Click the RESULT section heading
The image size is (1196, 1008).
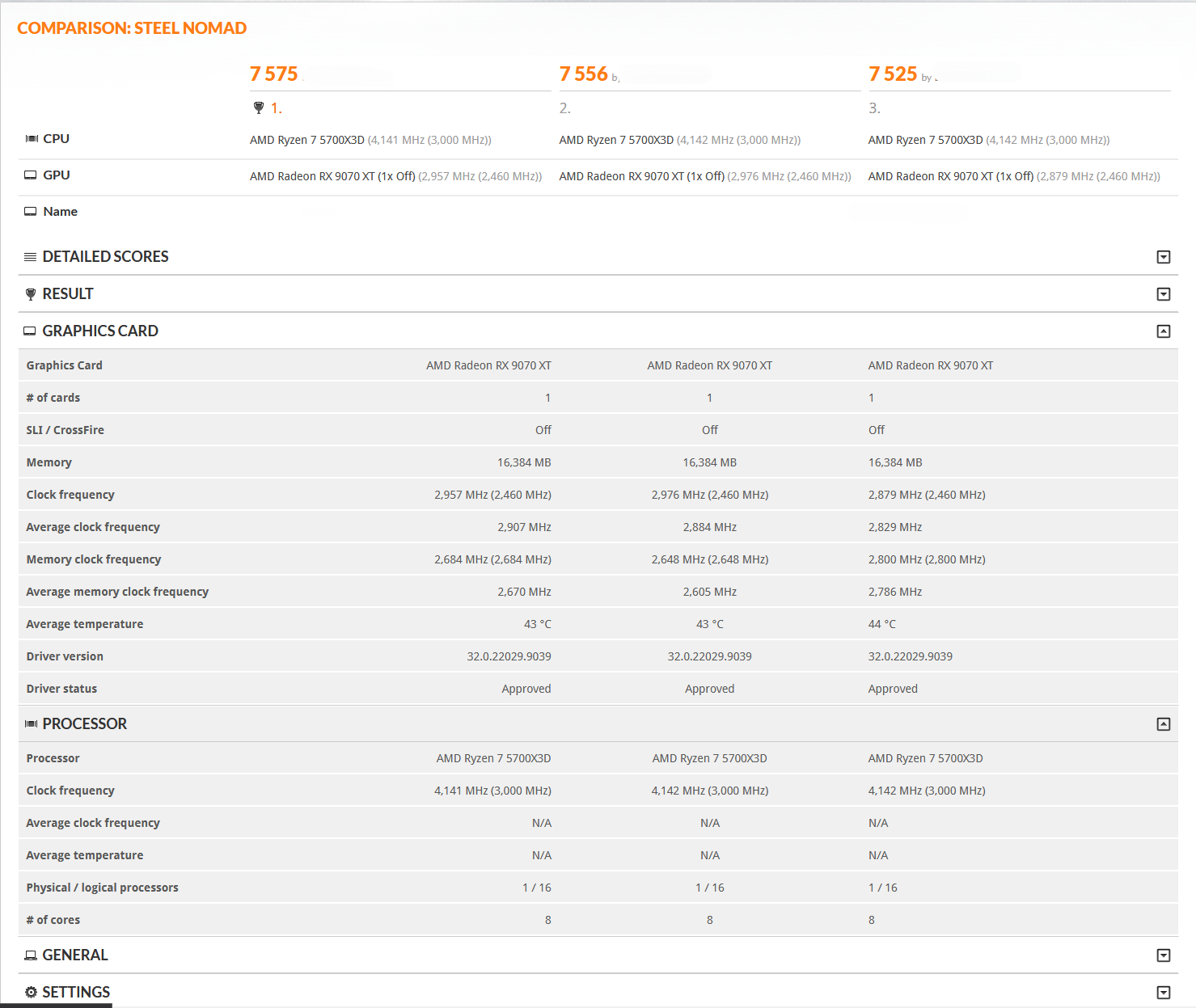coord(68,294)
